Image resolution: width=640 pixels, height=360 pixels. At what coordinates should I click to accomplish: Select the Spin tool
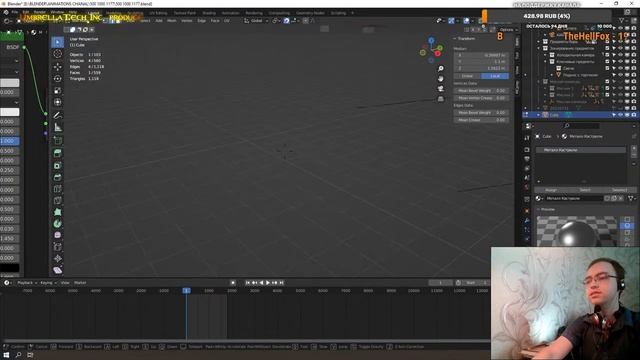click(x=58, y=224)
